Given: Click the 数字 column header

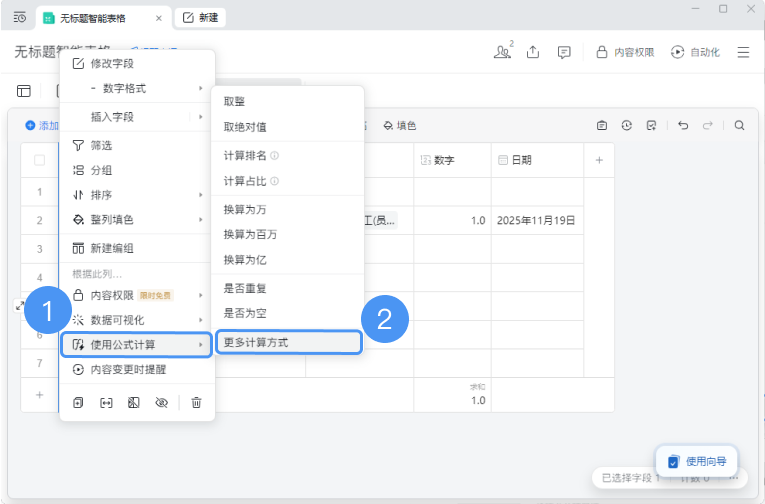Looking at the screenshot, I should click(452, 160).
